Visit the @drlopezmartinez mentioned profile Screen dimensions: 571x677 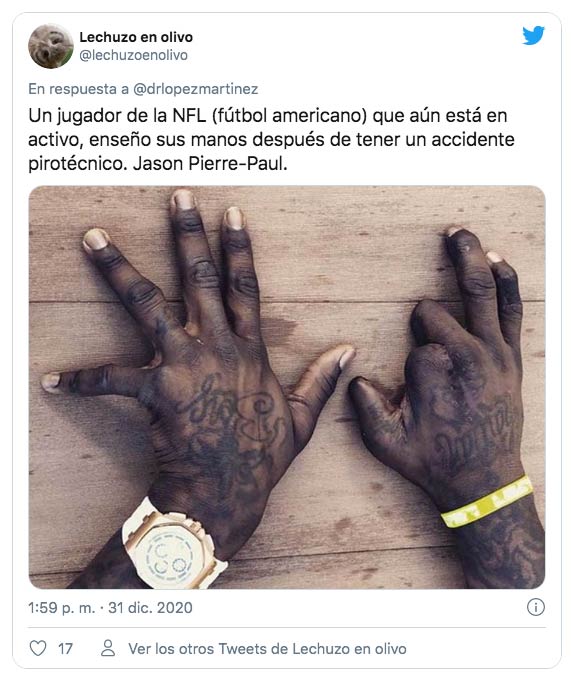pos(196,89)
